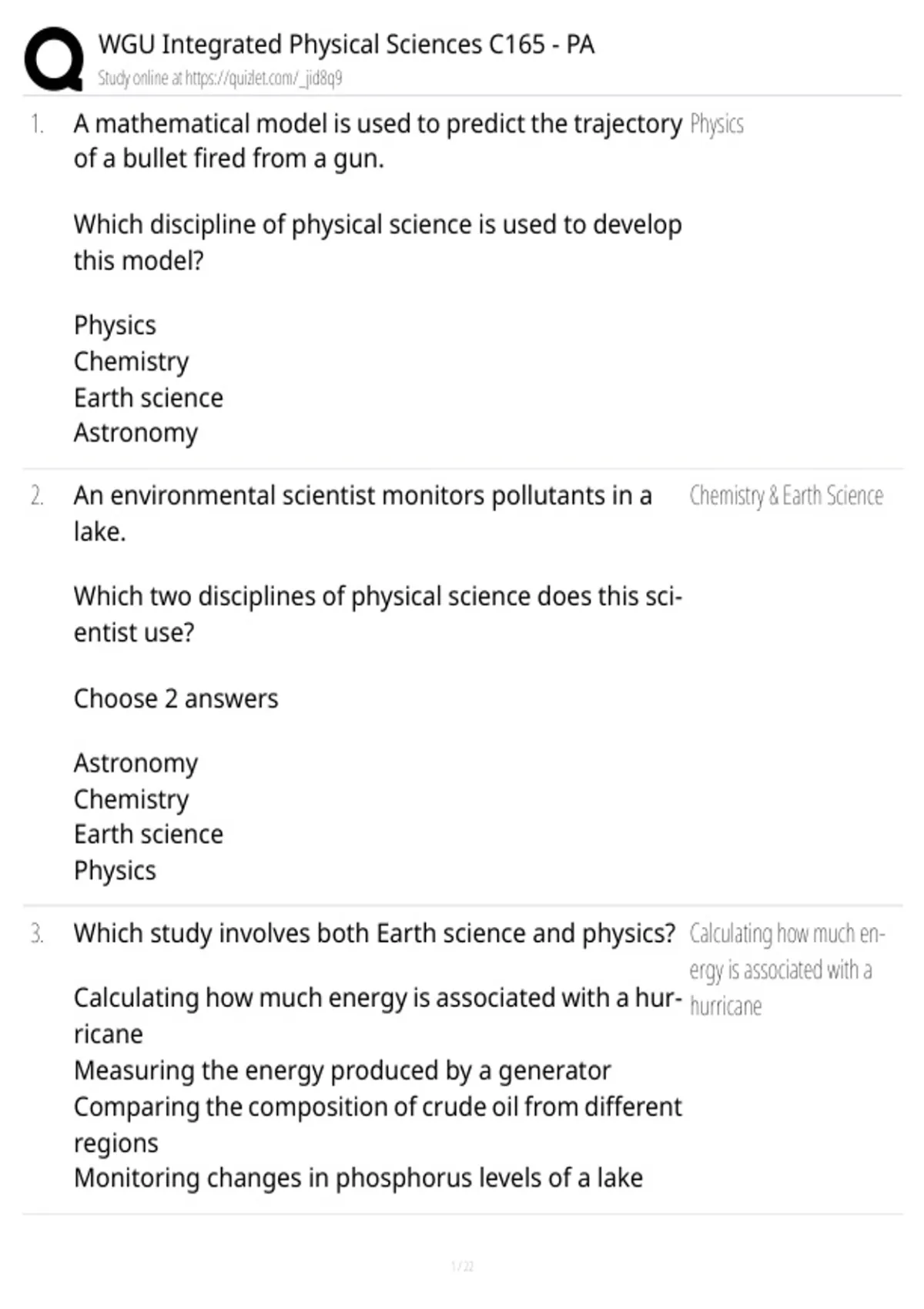Select Chemistry option in question 2
Image resolution: width=924 pixels, height=1309 pixels.
[131, 800]
